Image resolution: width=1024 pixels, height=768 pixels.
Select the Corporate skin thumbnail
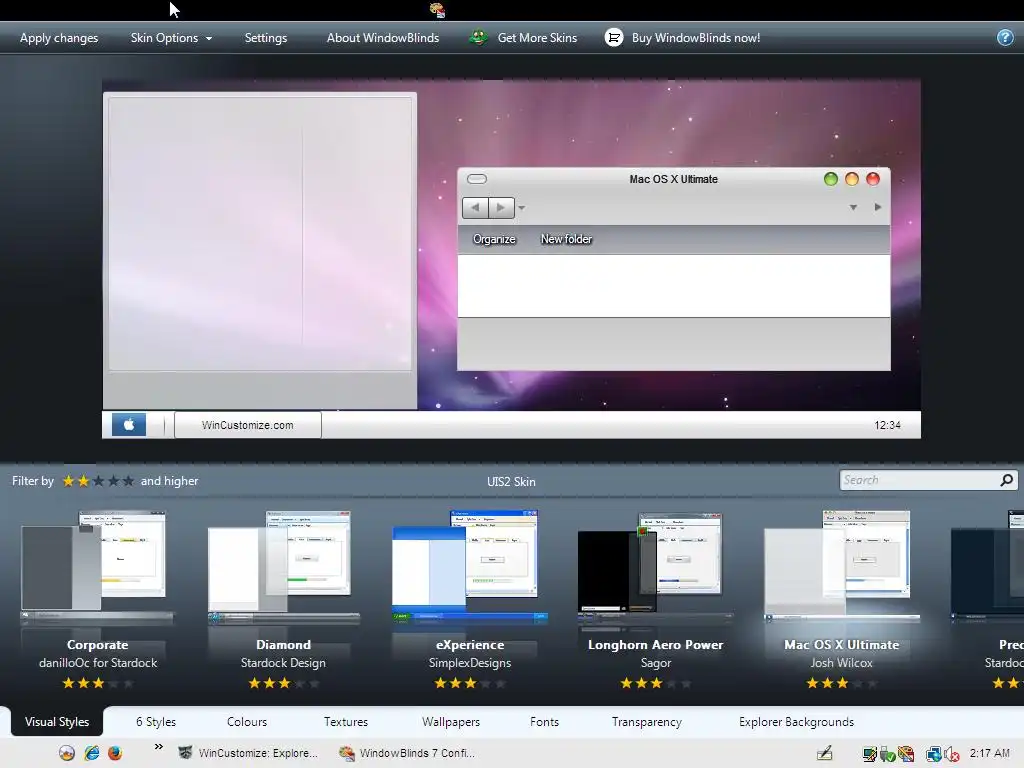point(97,567)
